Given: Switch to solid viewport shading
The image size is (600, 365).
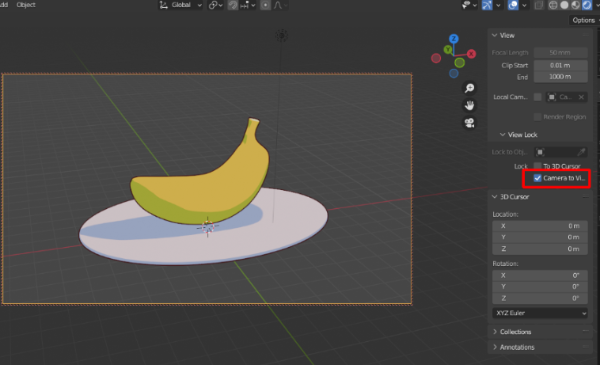Looking at the screenshot, I should pyautogui.click(x=564, y=5).
